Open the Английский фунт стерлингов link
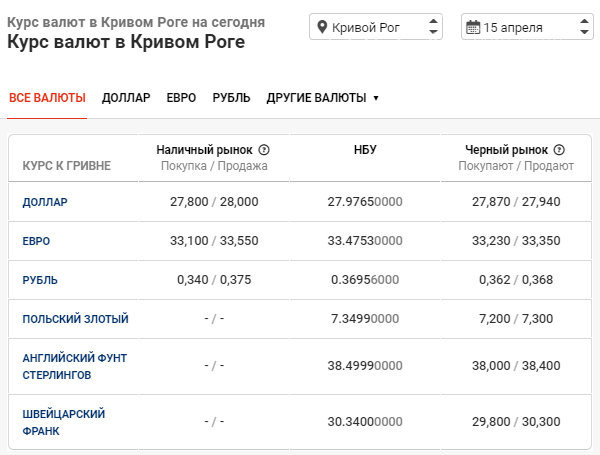The image size is (600, 455). click(74, 366)
